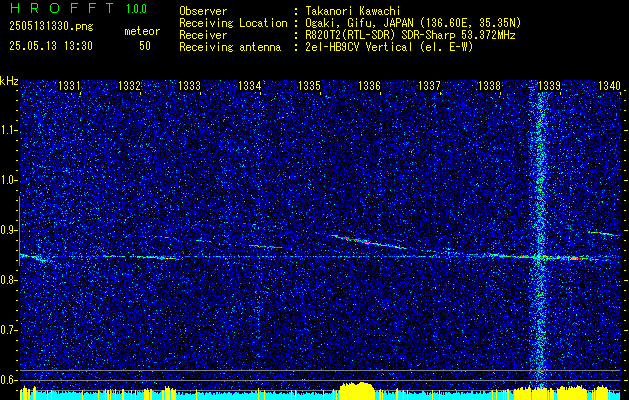Click the 1336 time marker

(369, 85)
